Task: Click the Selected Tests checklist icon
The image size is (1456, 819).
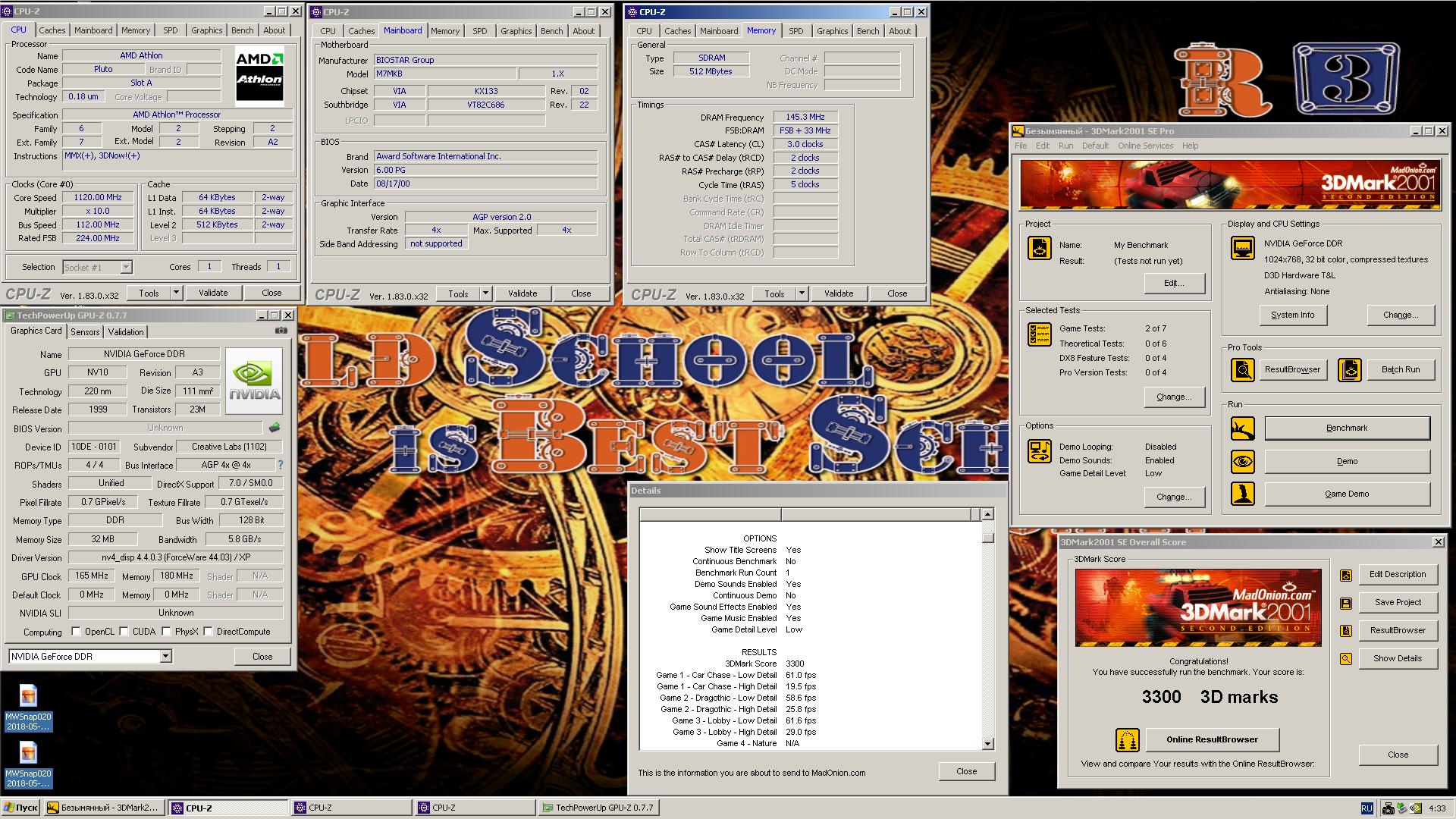Action: tap(1039, 334)
